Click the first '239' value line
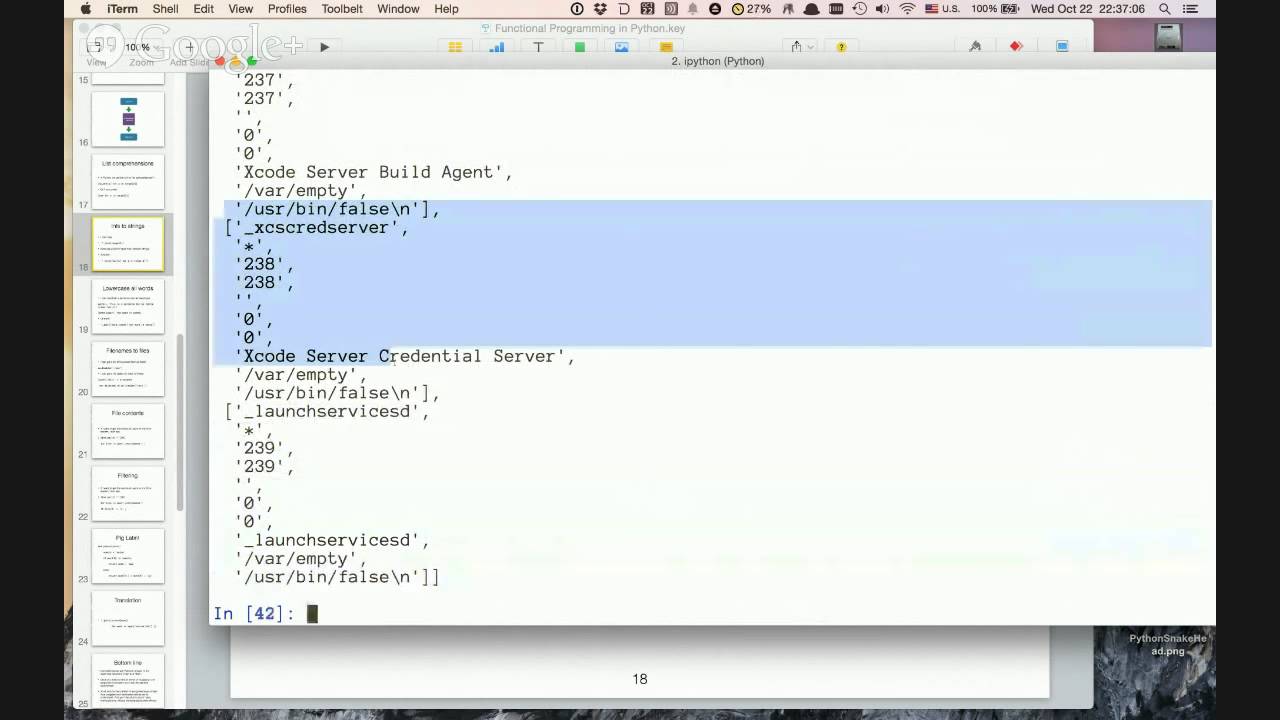Screen dimensions: 1280x720 click(264, 448)
